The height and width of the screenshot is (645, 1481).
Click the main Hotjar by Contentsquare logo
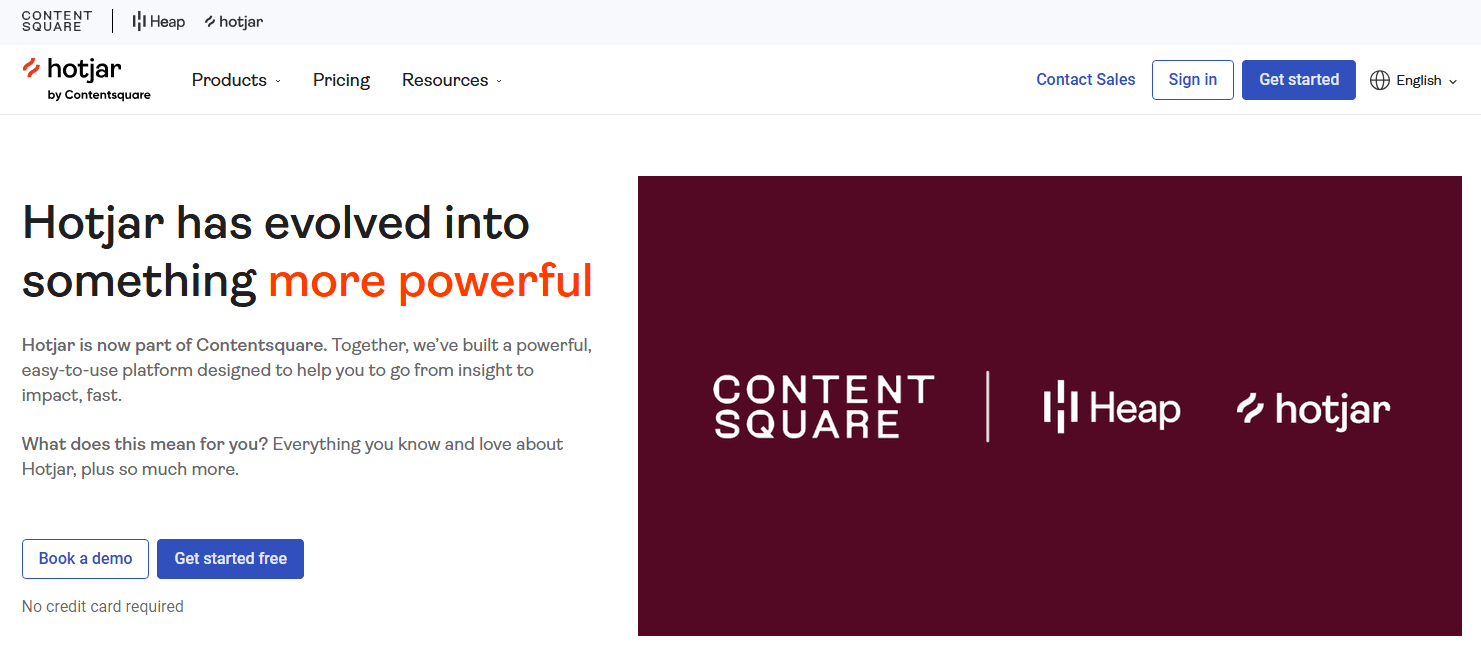86,79
